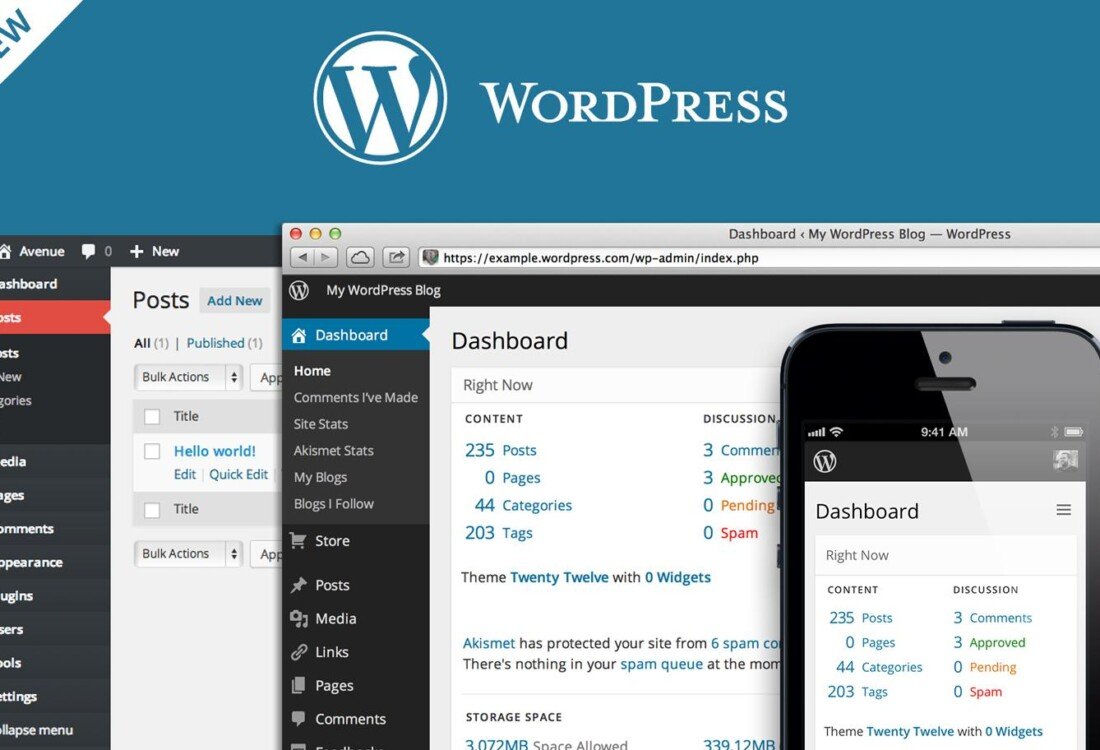Tap the battery icon in phone status bar

[1073, 432]
